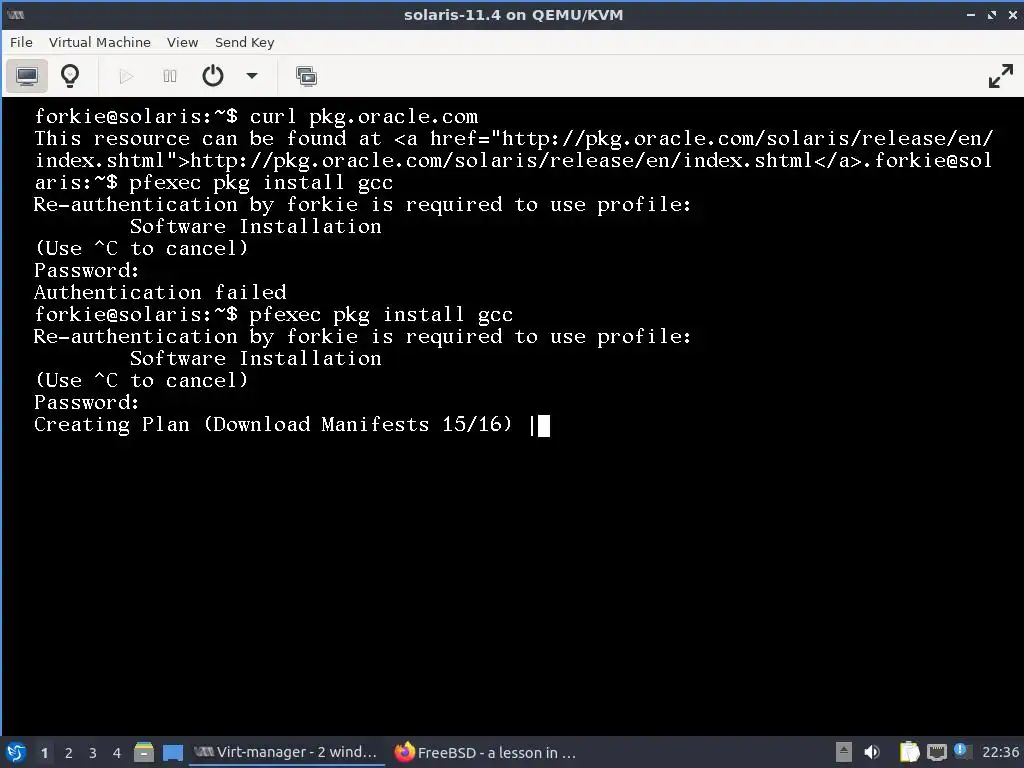Switch to workspace 3
The height and width of the screenshot is (768, 1024).
[x=93, y=753]
